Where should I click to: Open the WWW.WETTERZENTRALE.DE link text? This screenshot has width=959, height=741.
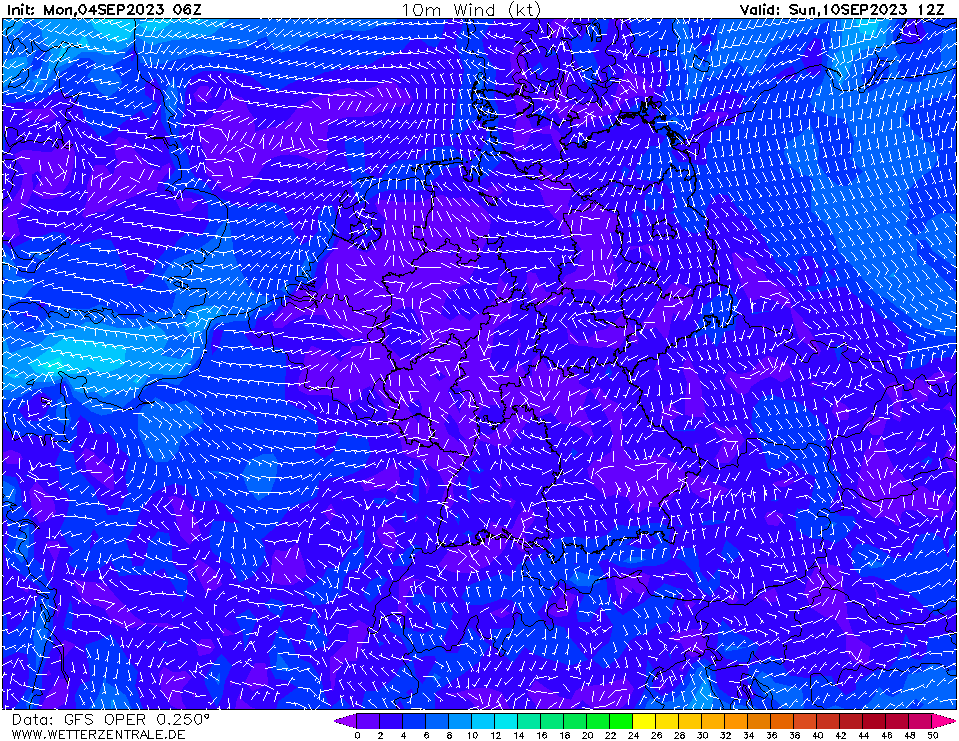pos(98,734)
